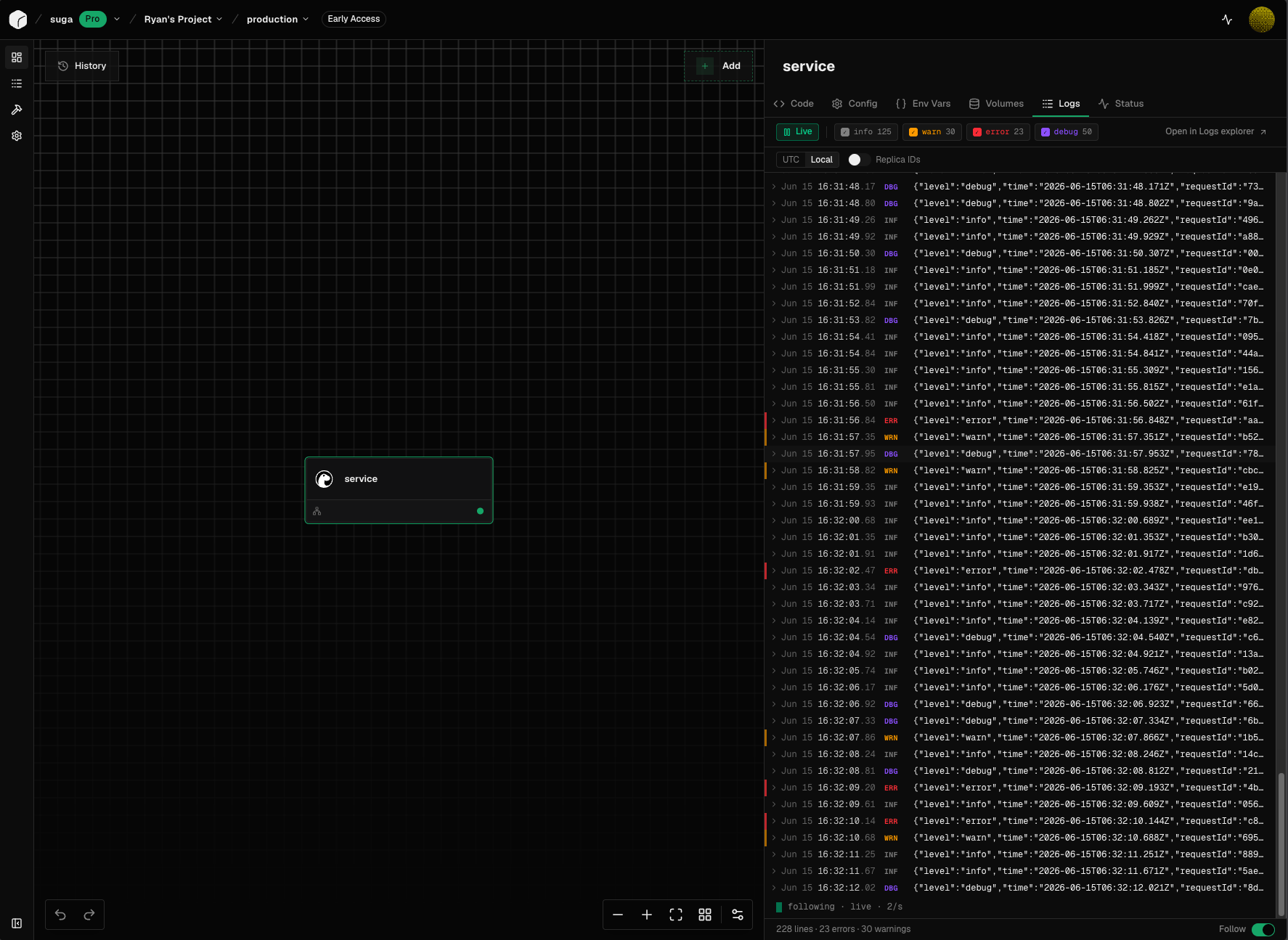The height and width of the screenshot is (940, 1288).
Task: Click the service node logo icon
Action: coord(325,479)
